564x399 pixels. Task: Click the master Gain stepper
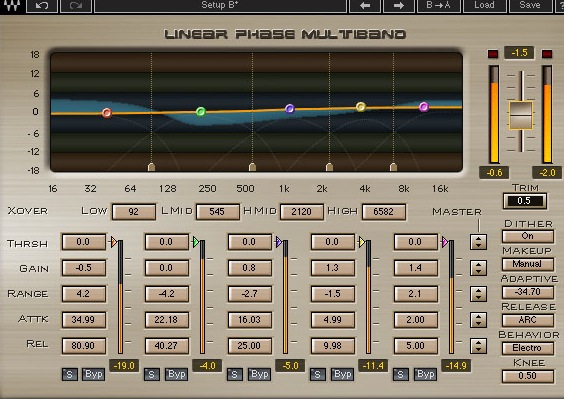[x=478, y=268]
